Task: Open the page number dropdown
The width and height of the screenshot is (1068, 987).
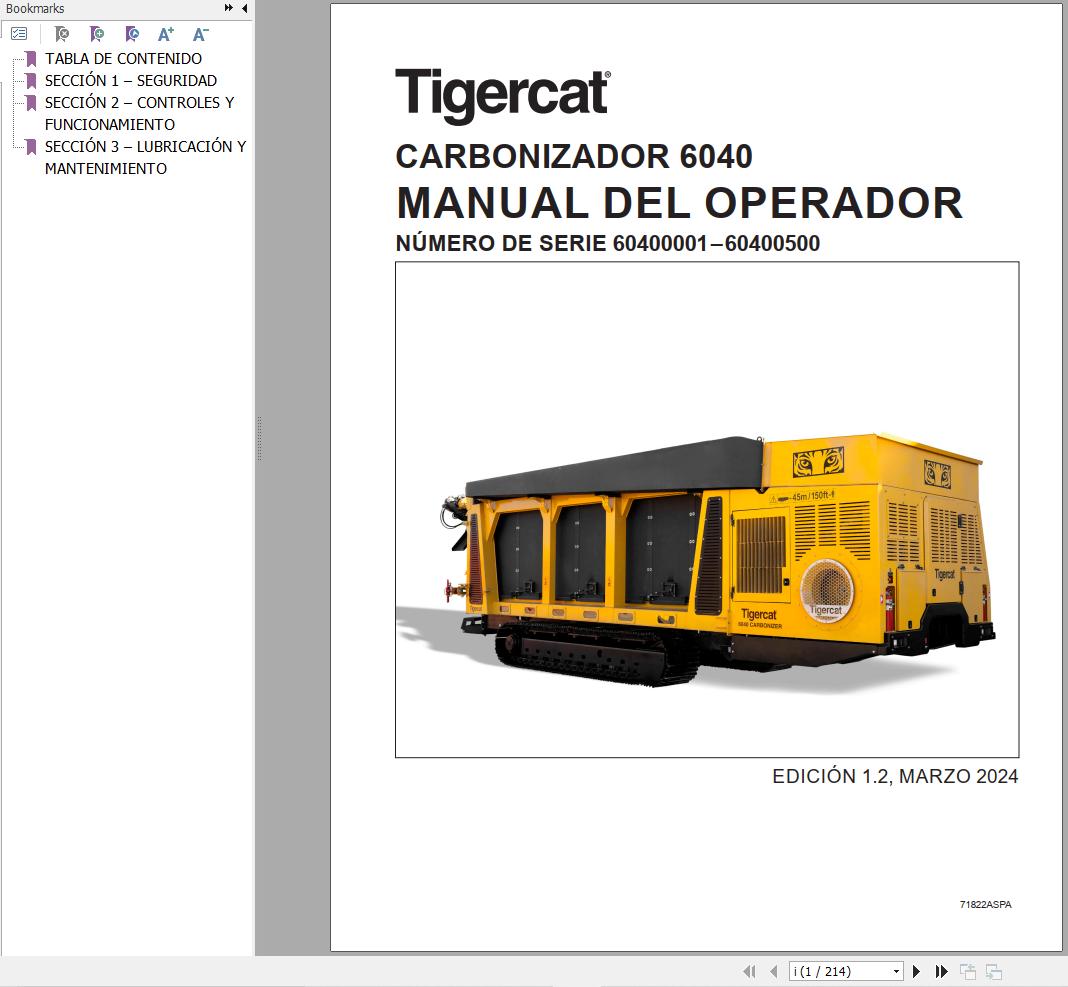Action: coord(896,970)
